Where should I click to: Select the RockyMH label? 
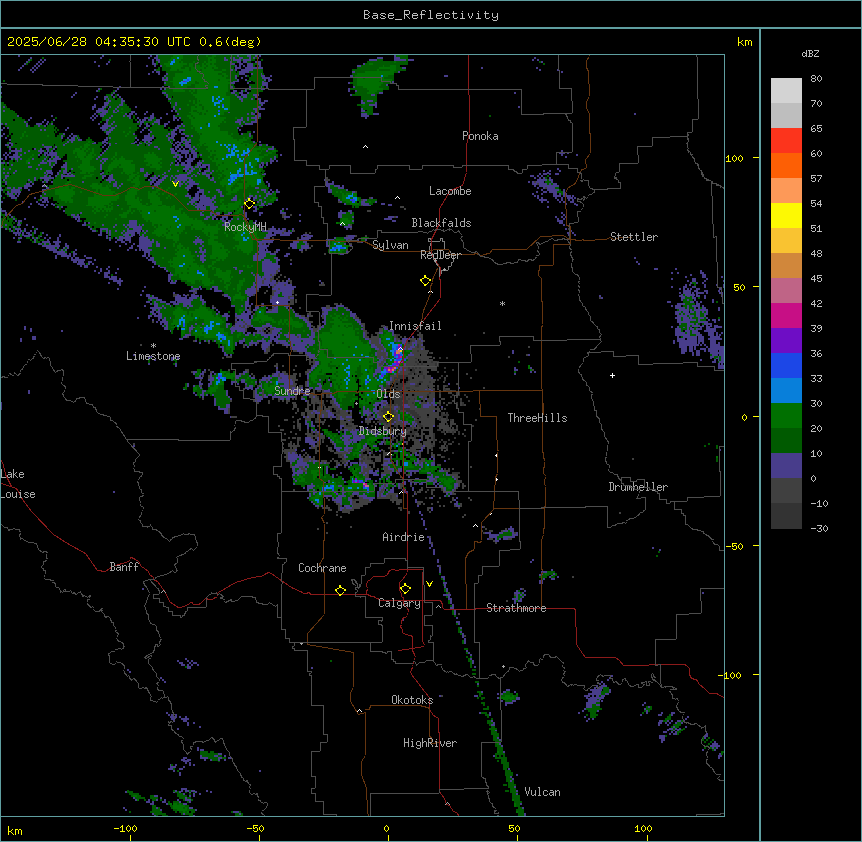245,227
